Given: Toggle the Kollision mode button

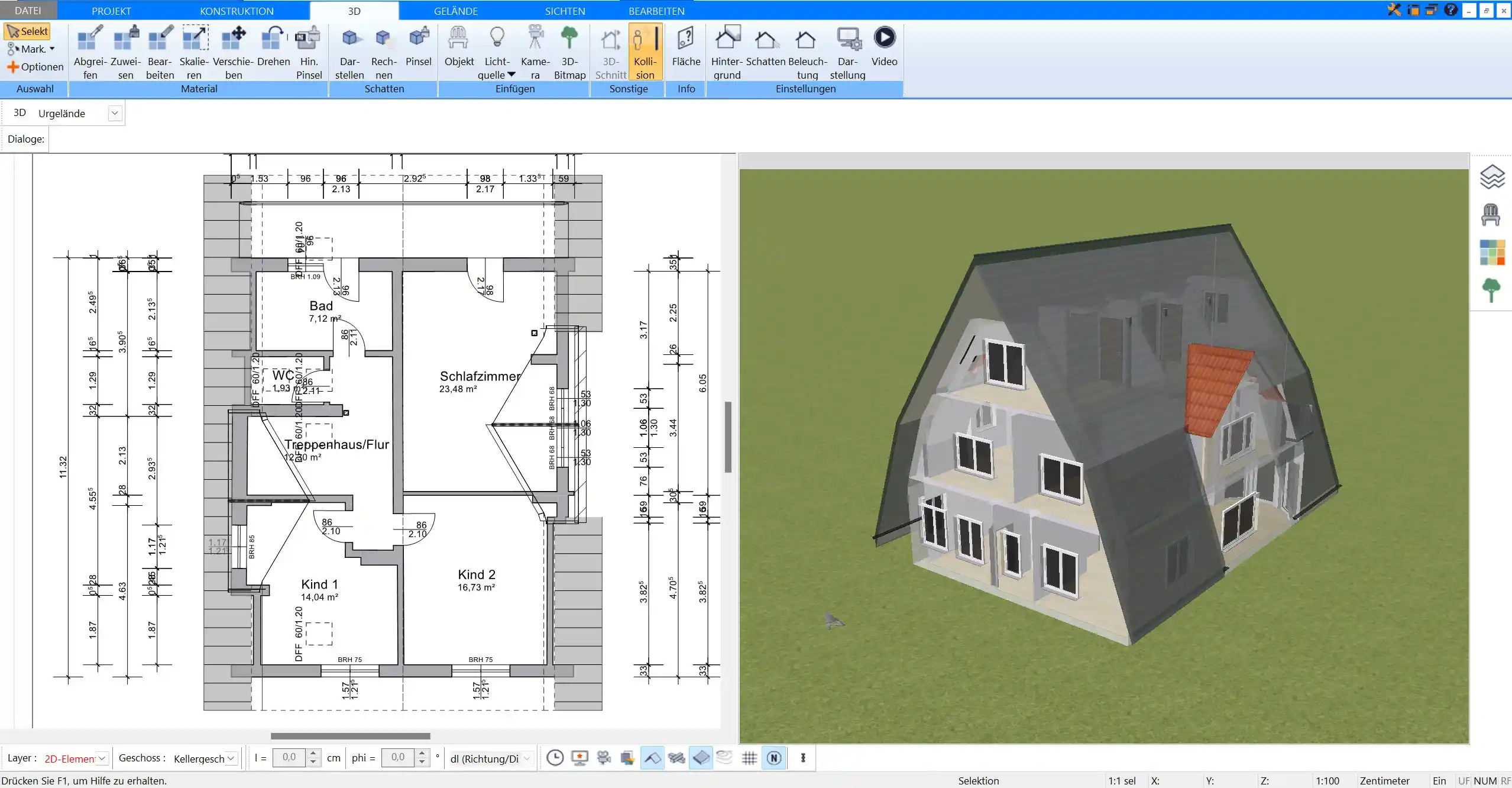Looking at the screenshot, I should pos(645,52).
